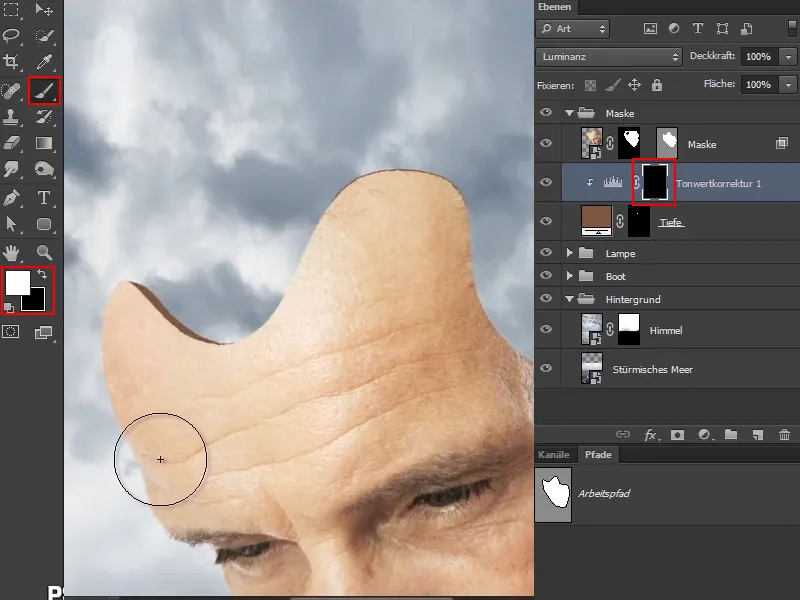This screenshot has width=800, height=600.
Task: Select the Spot Healing Brush tool
Action: [11, 91]
